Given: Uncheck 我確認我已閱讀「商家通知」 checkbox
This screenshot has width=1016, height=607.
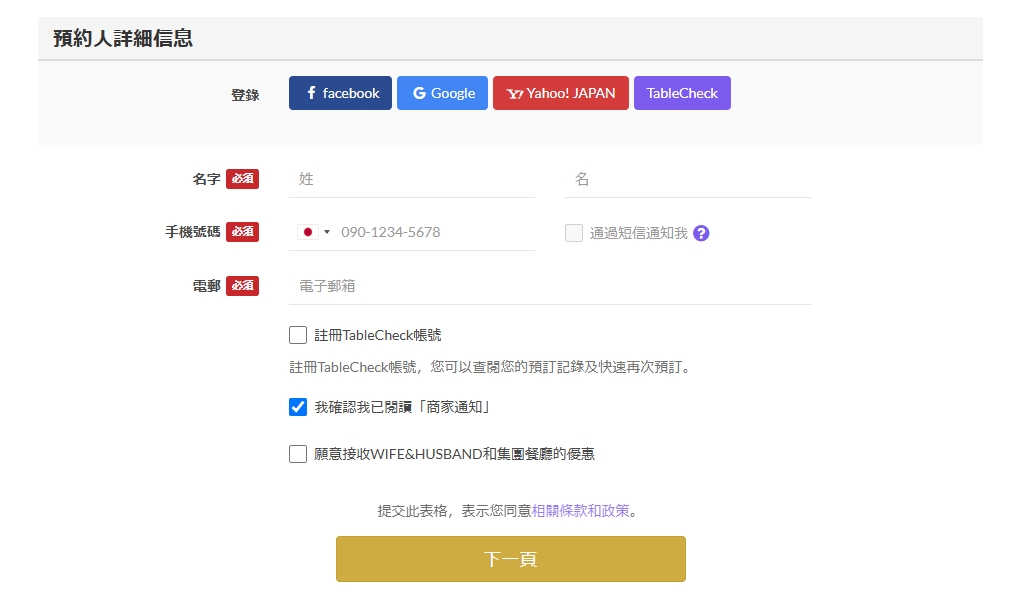Looking at the screenshot, I should [x=298, y=407].
